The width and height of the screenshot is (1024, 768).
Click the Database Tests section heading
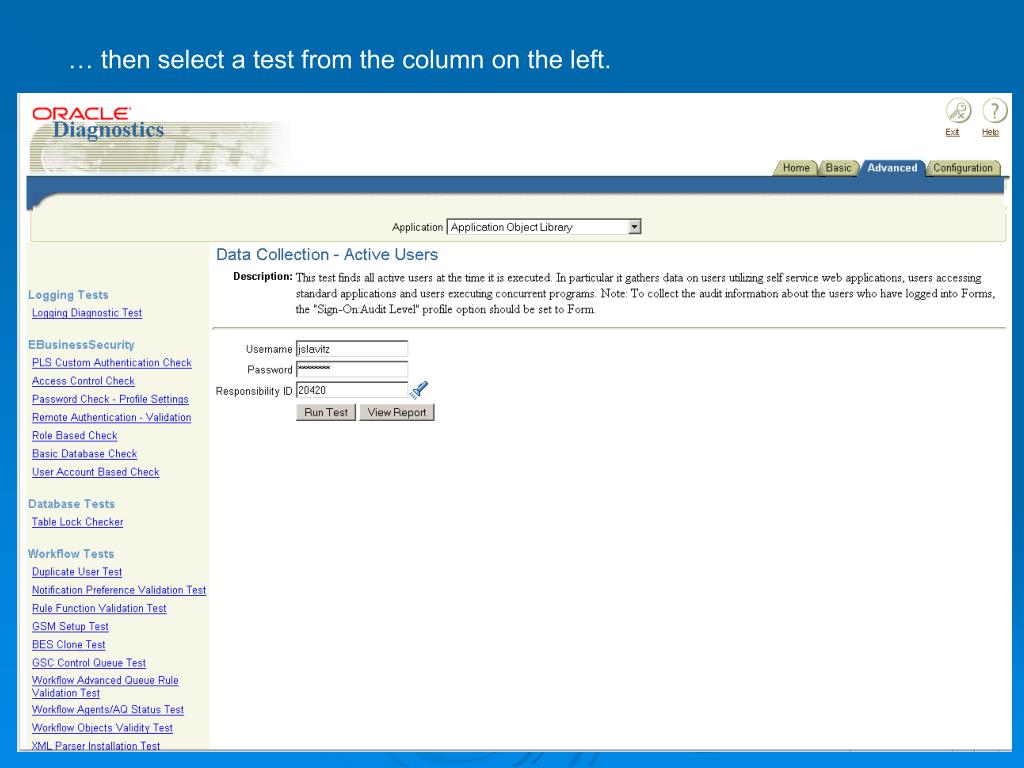click(x=71, y=504)
